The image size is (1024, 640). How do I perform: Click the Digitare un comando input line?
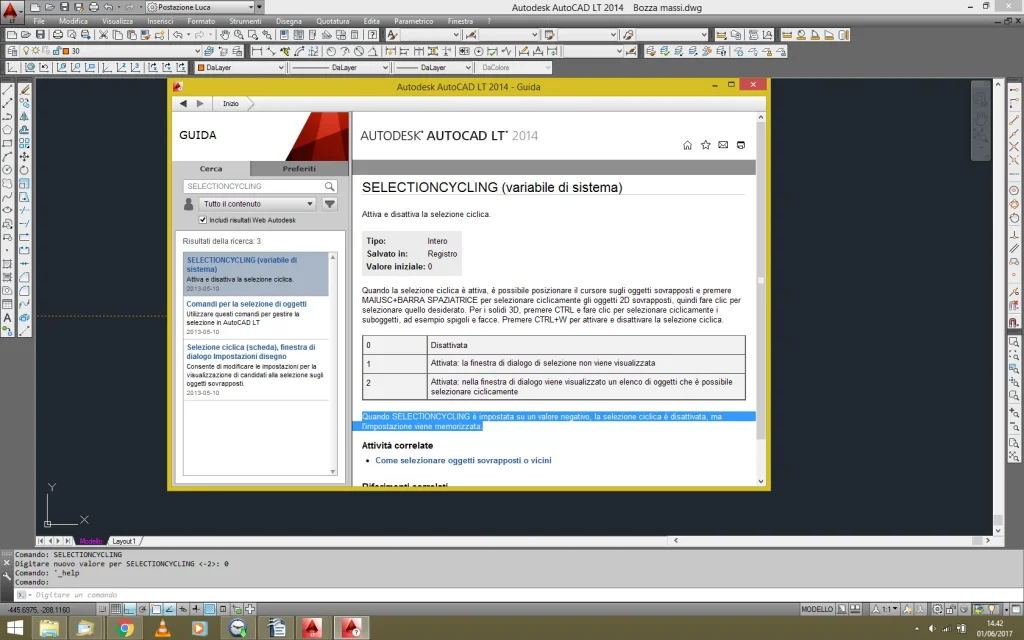[516, 595]
